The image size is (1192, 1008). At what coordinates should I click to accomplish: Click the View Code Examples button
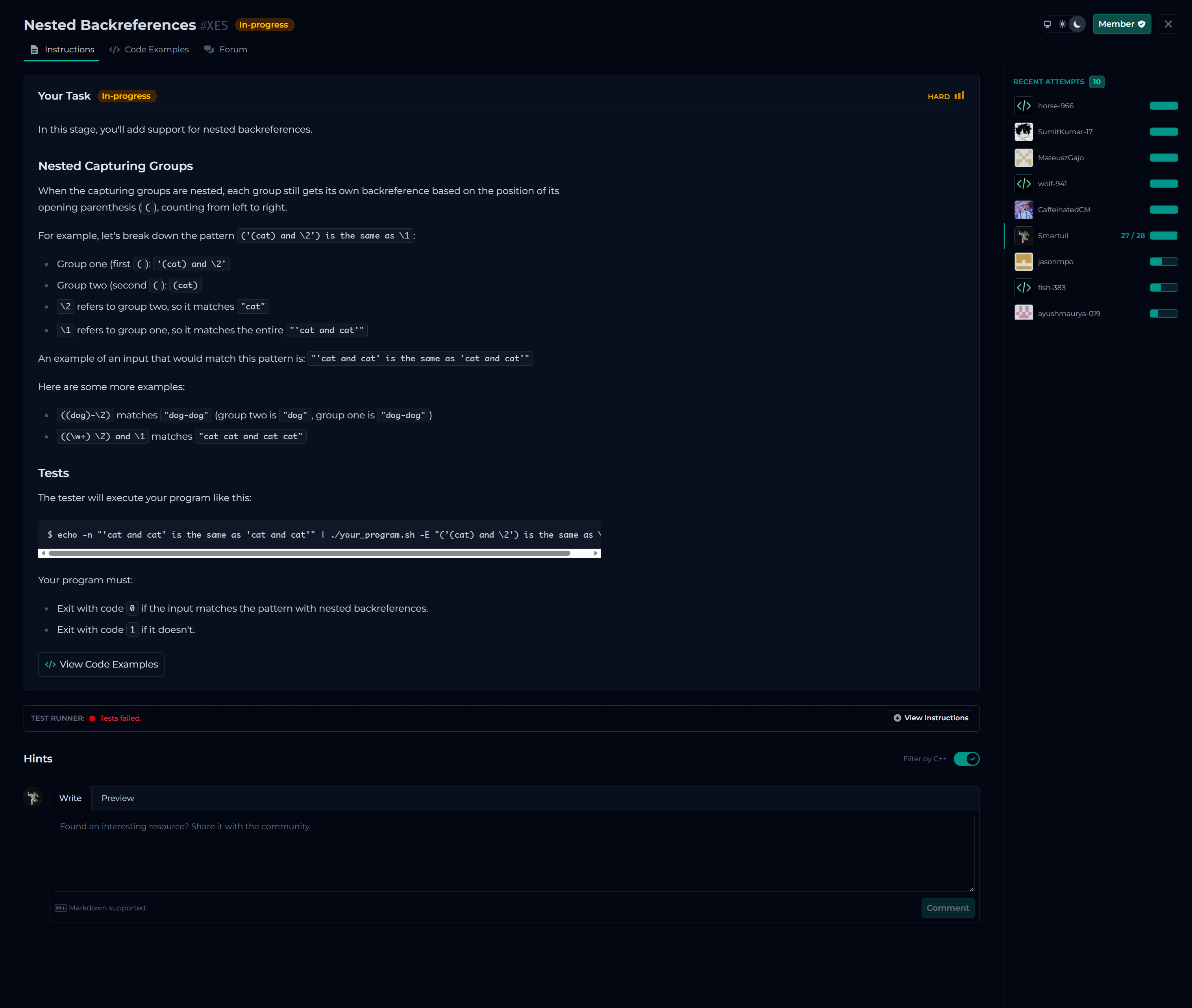101,664
